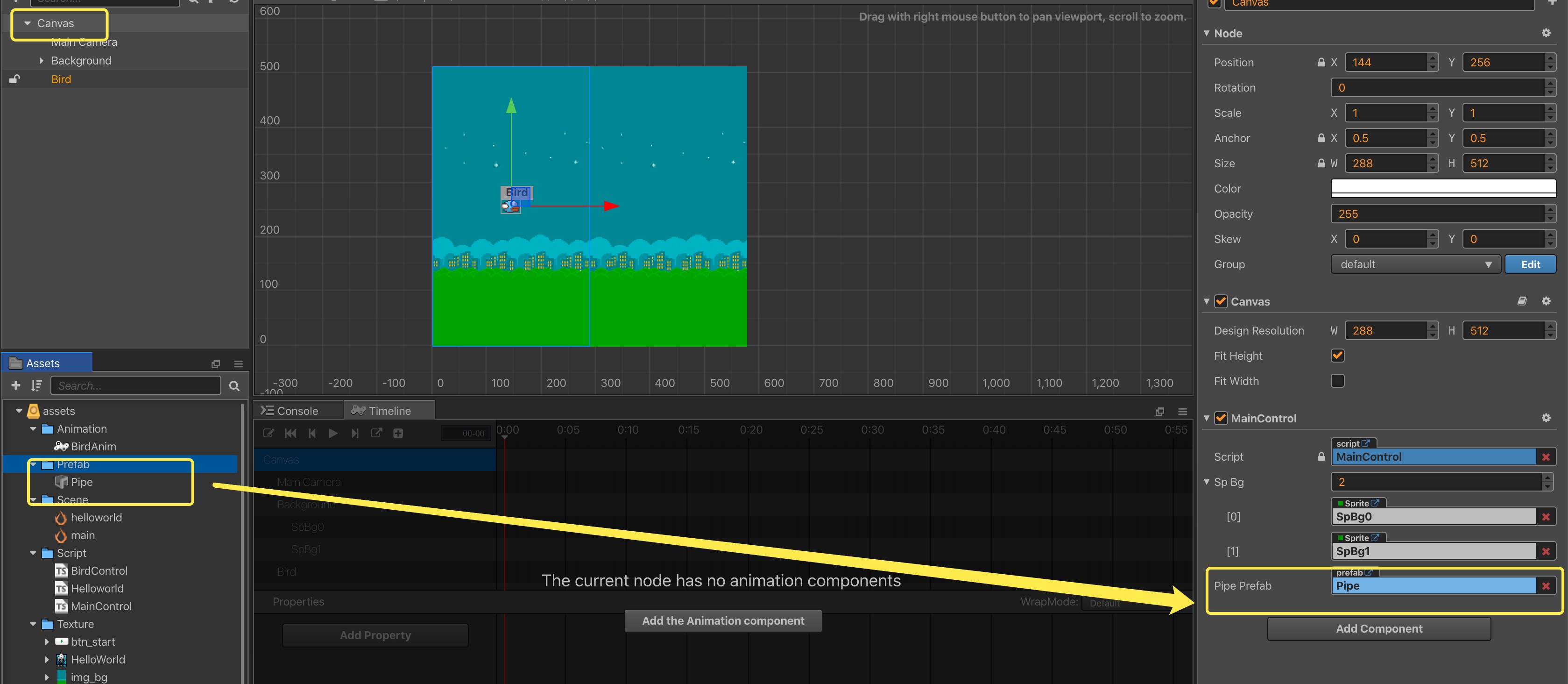The image size is (1568, 684).
Task: Open the Canvas component help book icon
Action: [1522, 301]
